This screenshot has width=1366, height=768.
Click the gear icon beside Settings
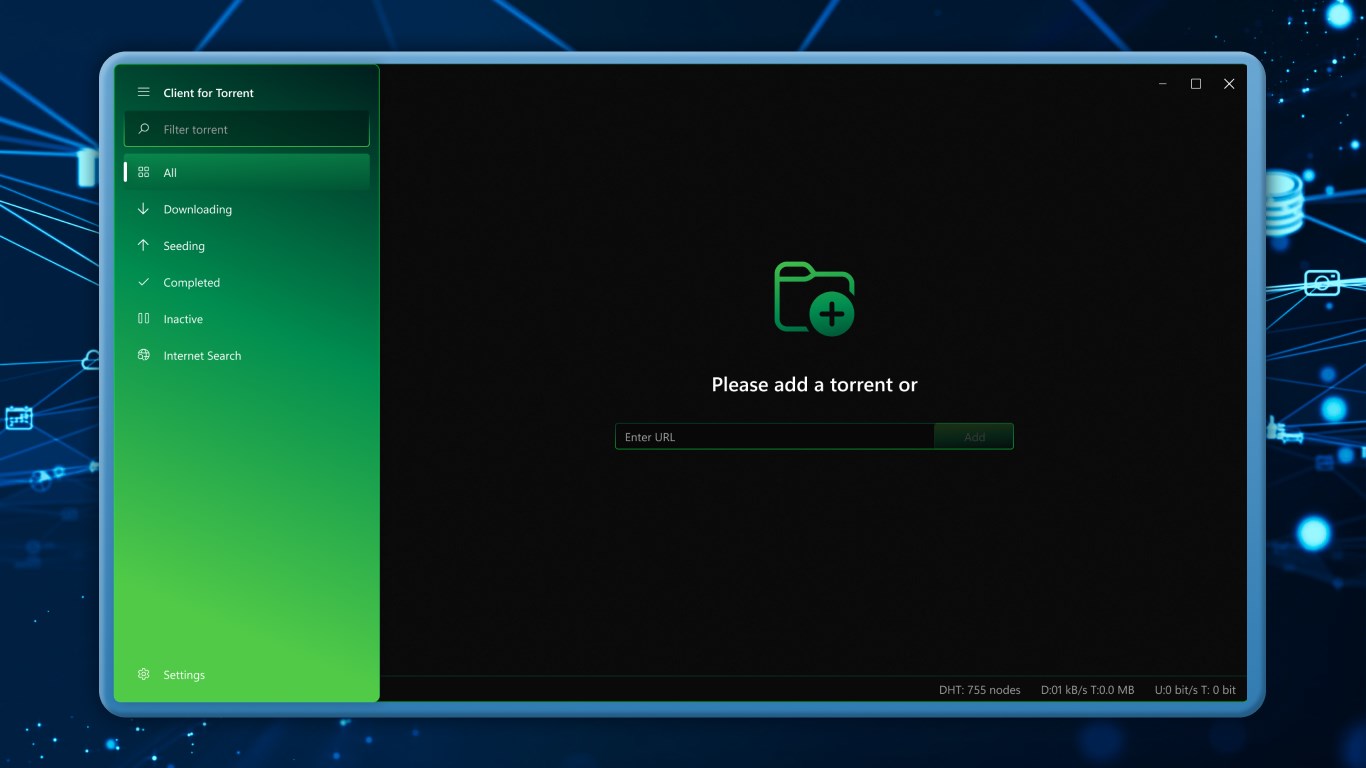click(x=143, y=675)
